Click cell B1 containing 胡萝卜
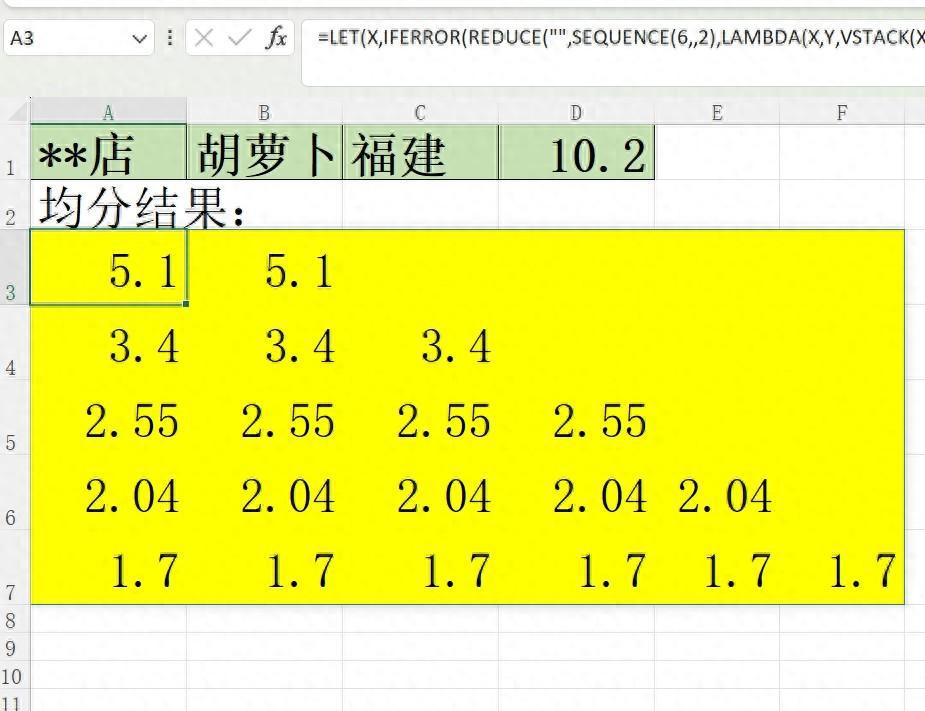 264,152
